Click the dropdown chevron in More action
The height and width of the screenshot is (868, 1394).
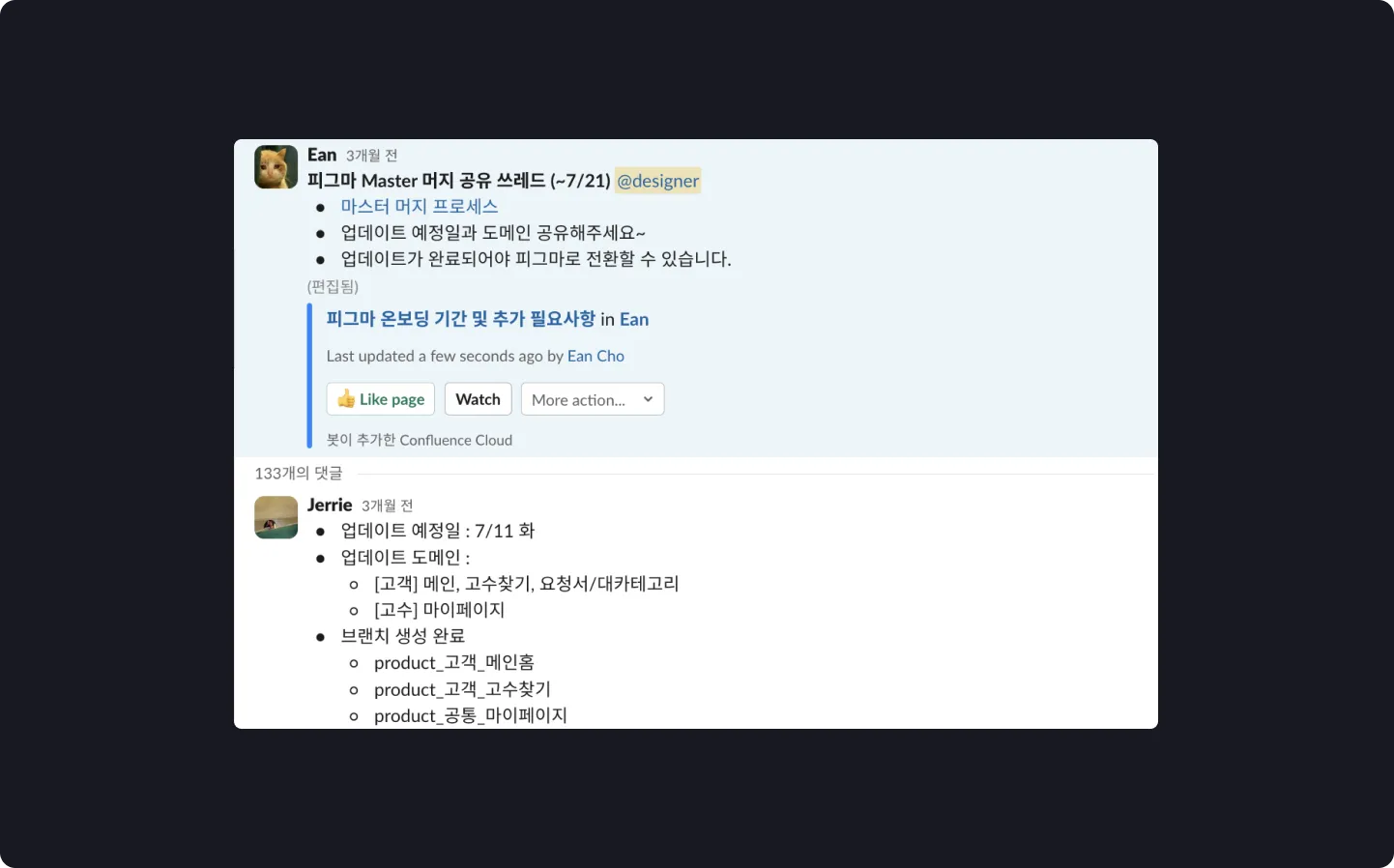pos(648,399)
